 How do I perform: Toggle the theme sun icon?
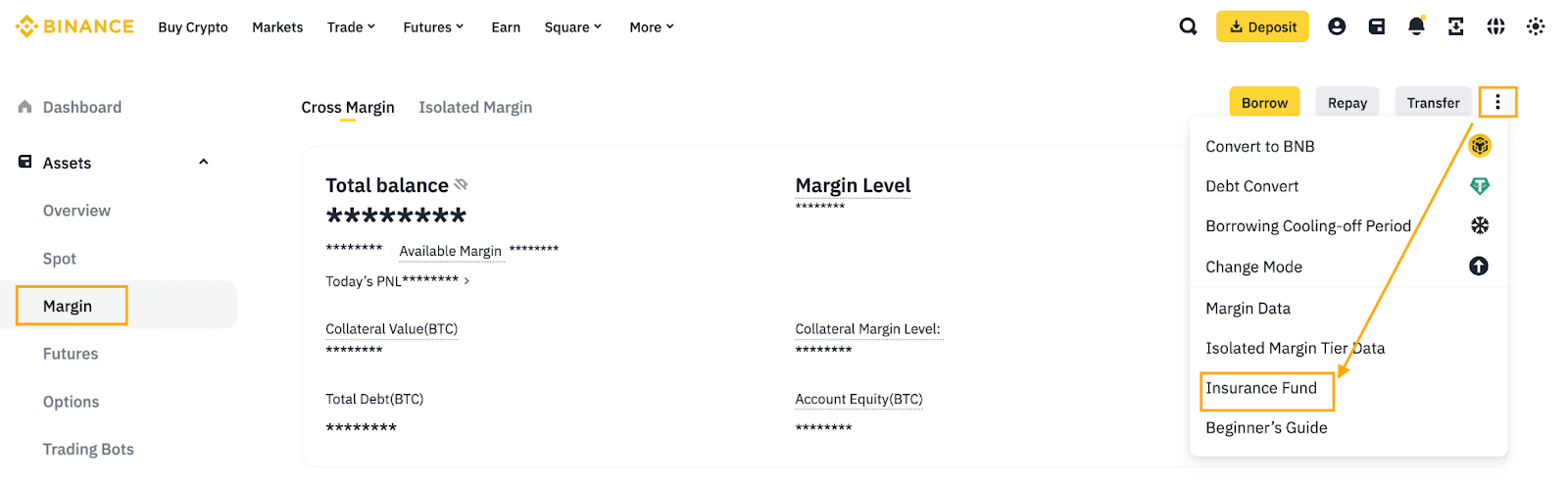(1536, 26)
